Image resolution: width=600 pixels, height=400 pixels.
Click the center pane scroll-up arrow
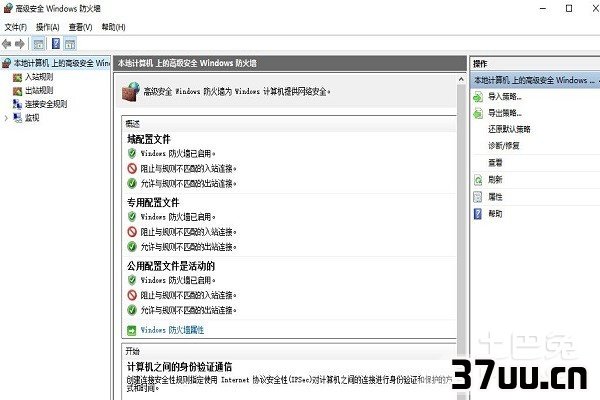point(461,80)
